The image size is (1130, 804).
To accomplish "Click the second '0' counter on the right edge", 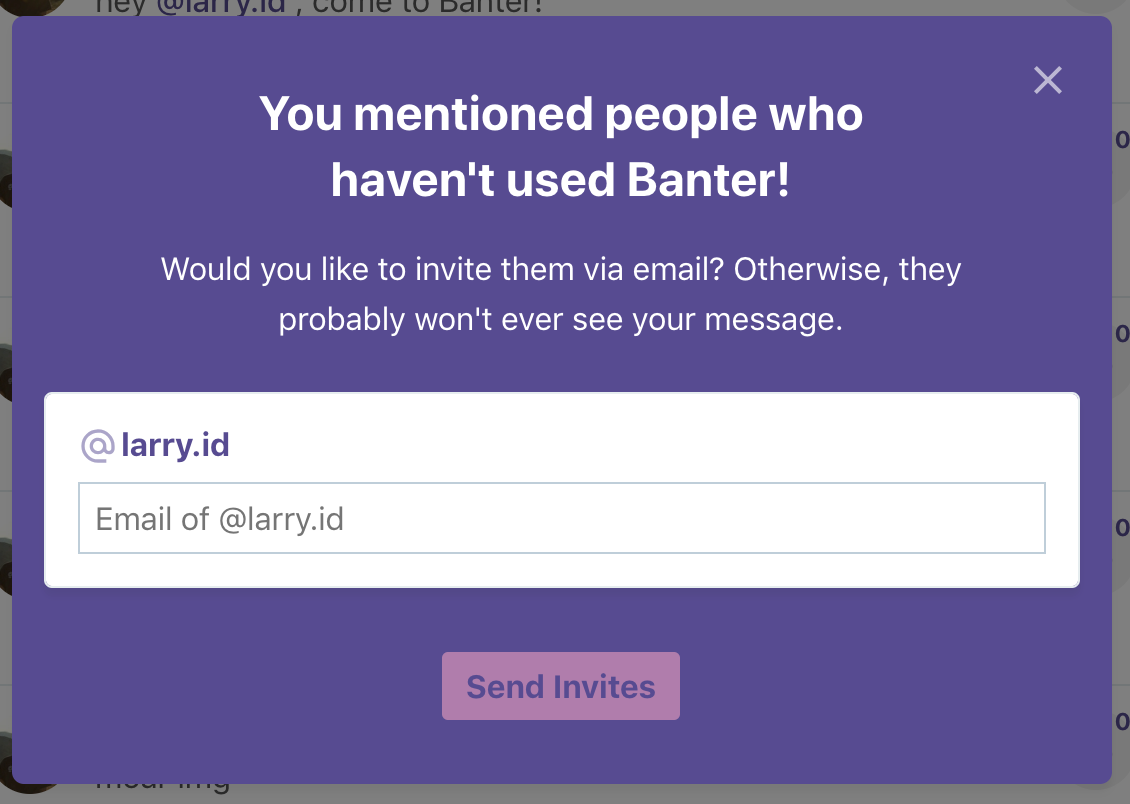I will coord(1121,334).
